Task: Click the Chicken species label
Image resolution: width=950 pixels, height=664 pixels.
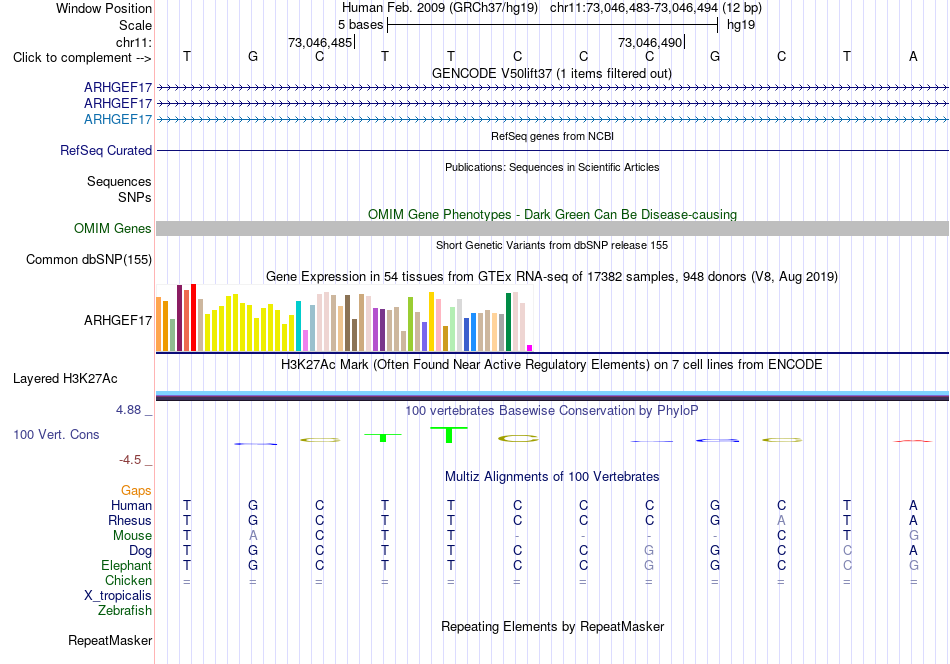Action: (128, 580)
